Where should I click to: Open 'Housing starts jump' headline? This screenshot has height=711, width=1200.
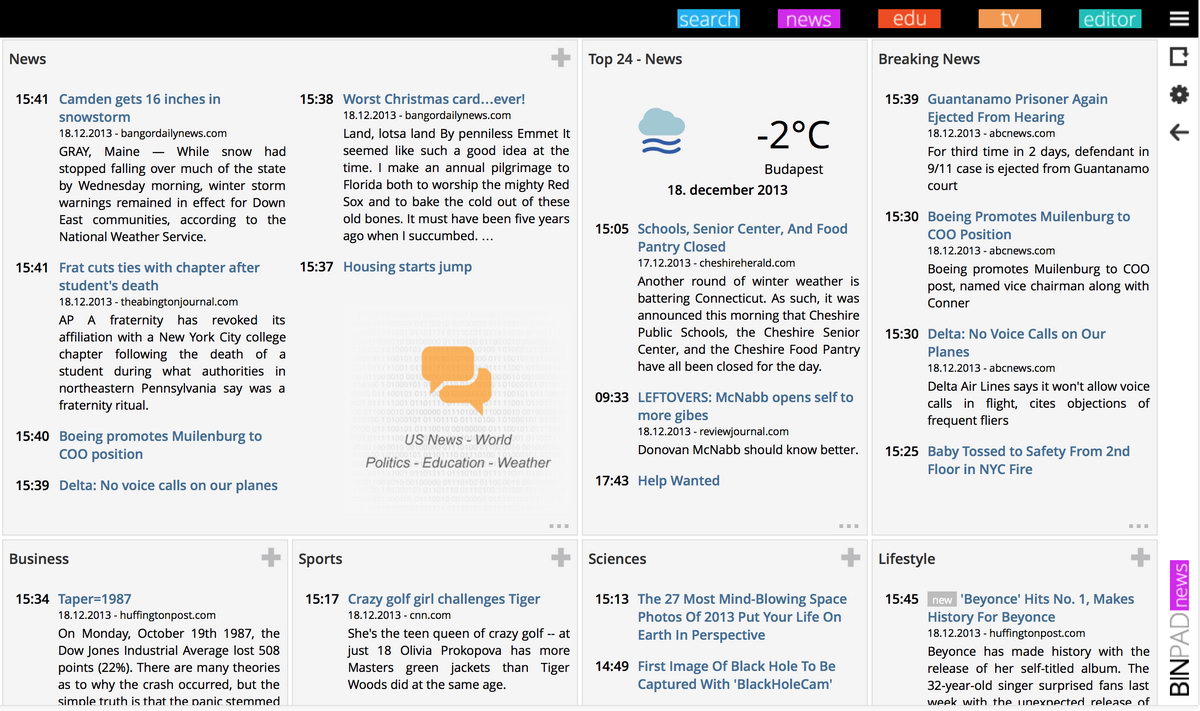pyautogui.click(x=407, y=267)
